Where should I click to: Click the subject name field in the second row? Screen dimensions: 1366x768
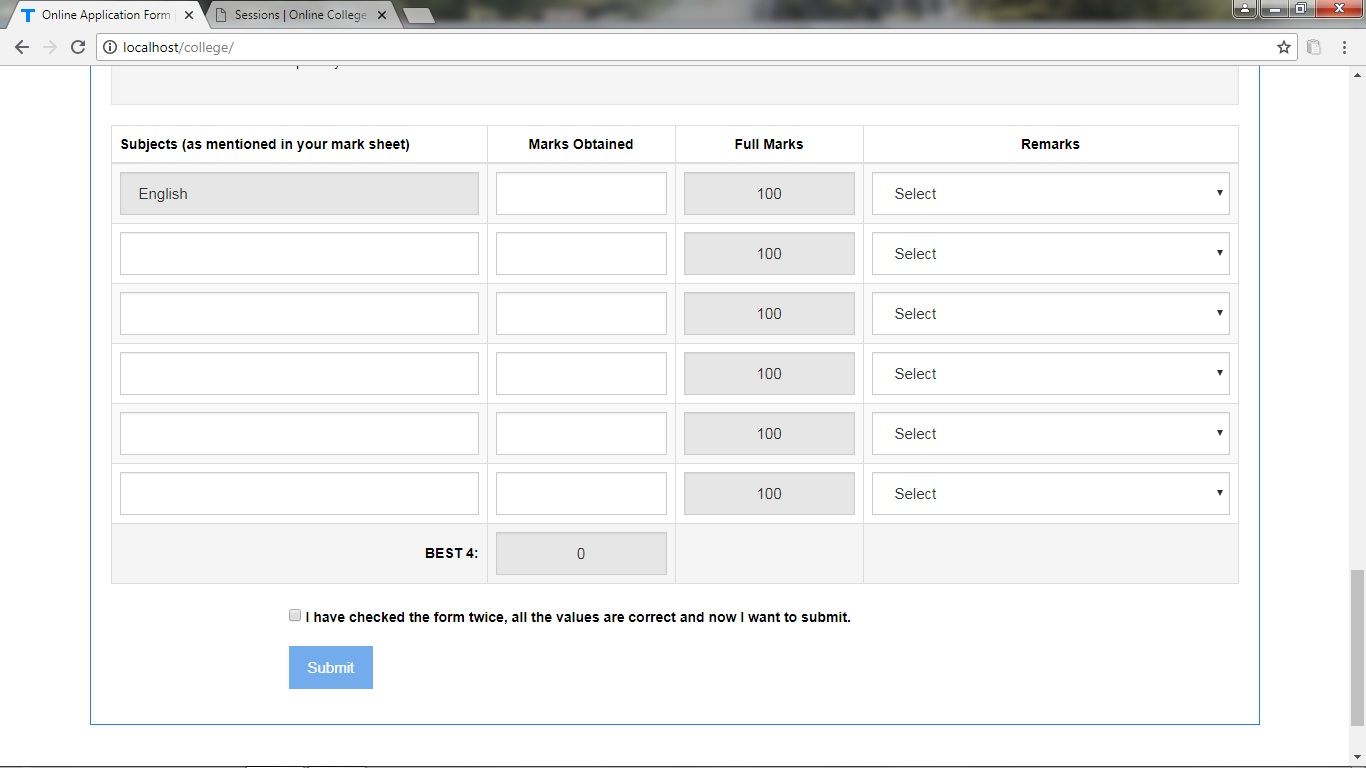[299, 254]
